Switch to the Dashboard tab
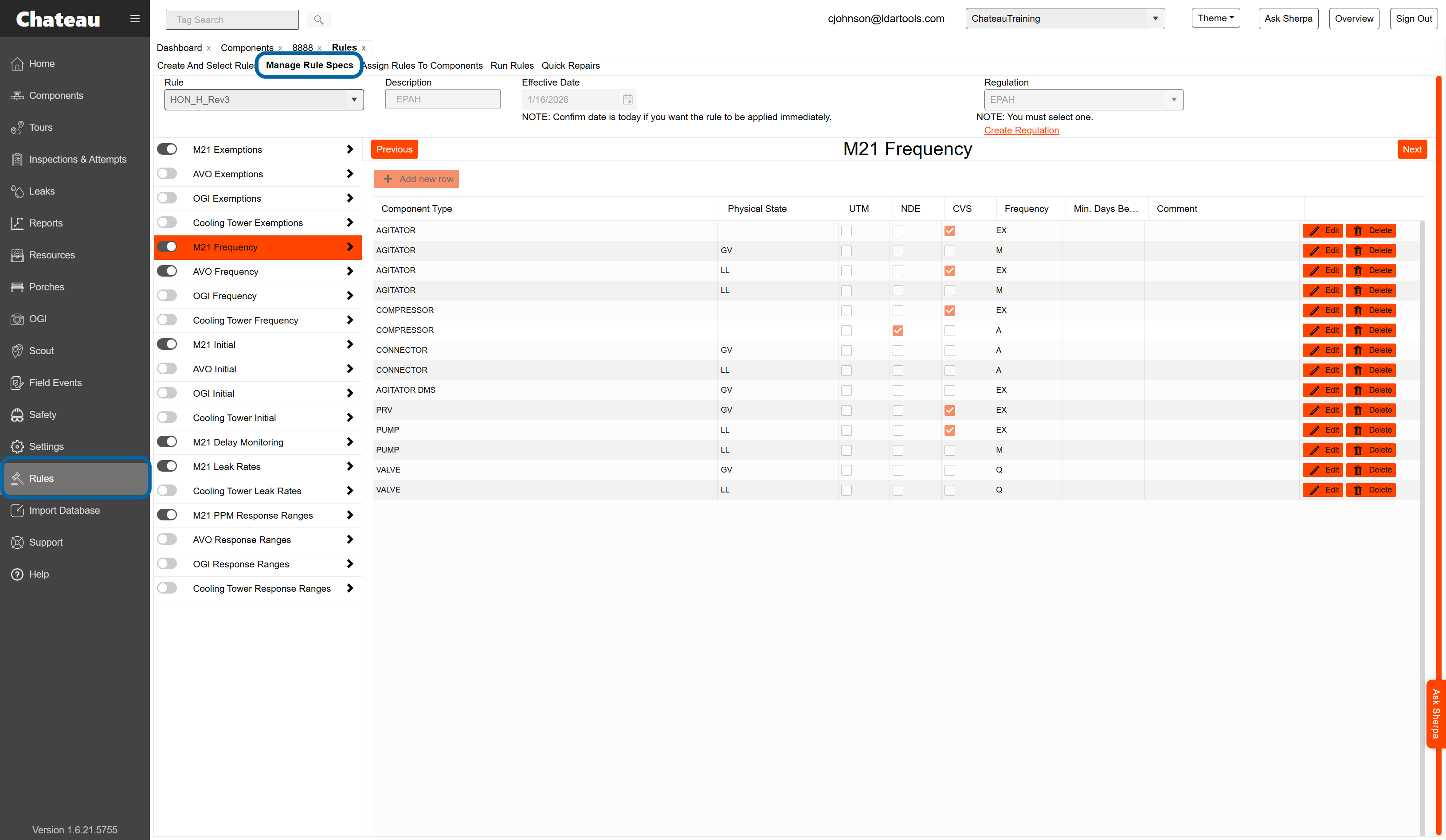Screen dimensions: 1446x840 179,47
